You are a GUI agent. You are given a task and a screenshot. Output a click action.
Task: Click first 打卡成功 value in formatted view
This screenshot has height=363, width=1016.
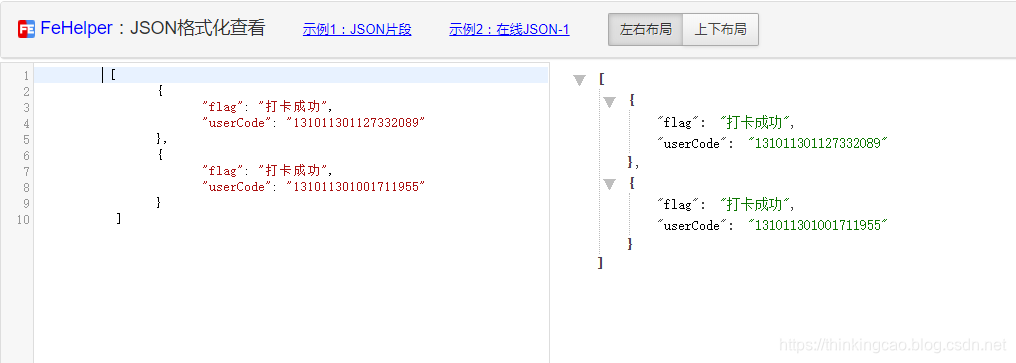click(x=754, y=123)
